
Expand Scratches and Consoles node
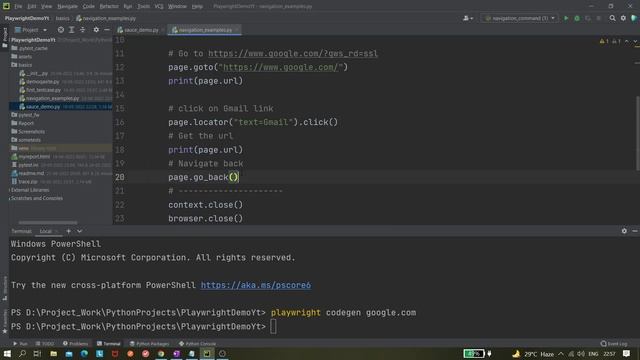(10, 198)
